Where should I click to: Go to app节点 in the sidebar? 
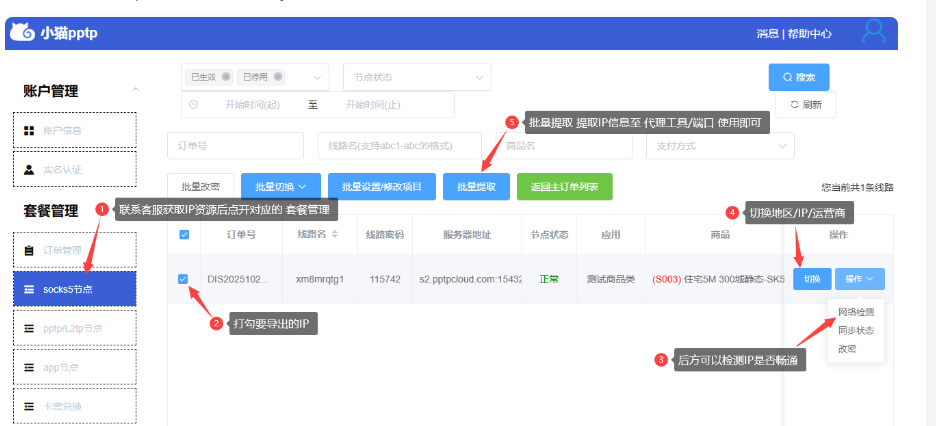75,368
